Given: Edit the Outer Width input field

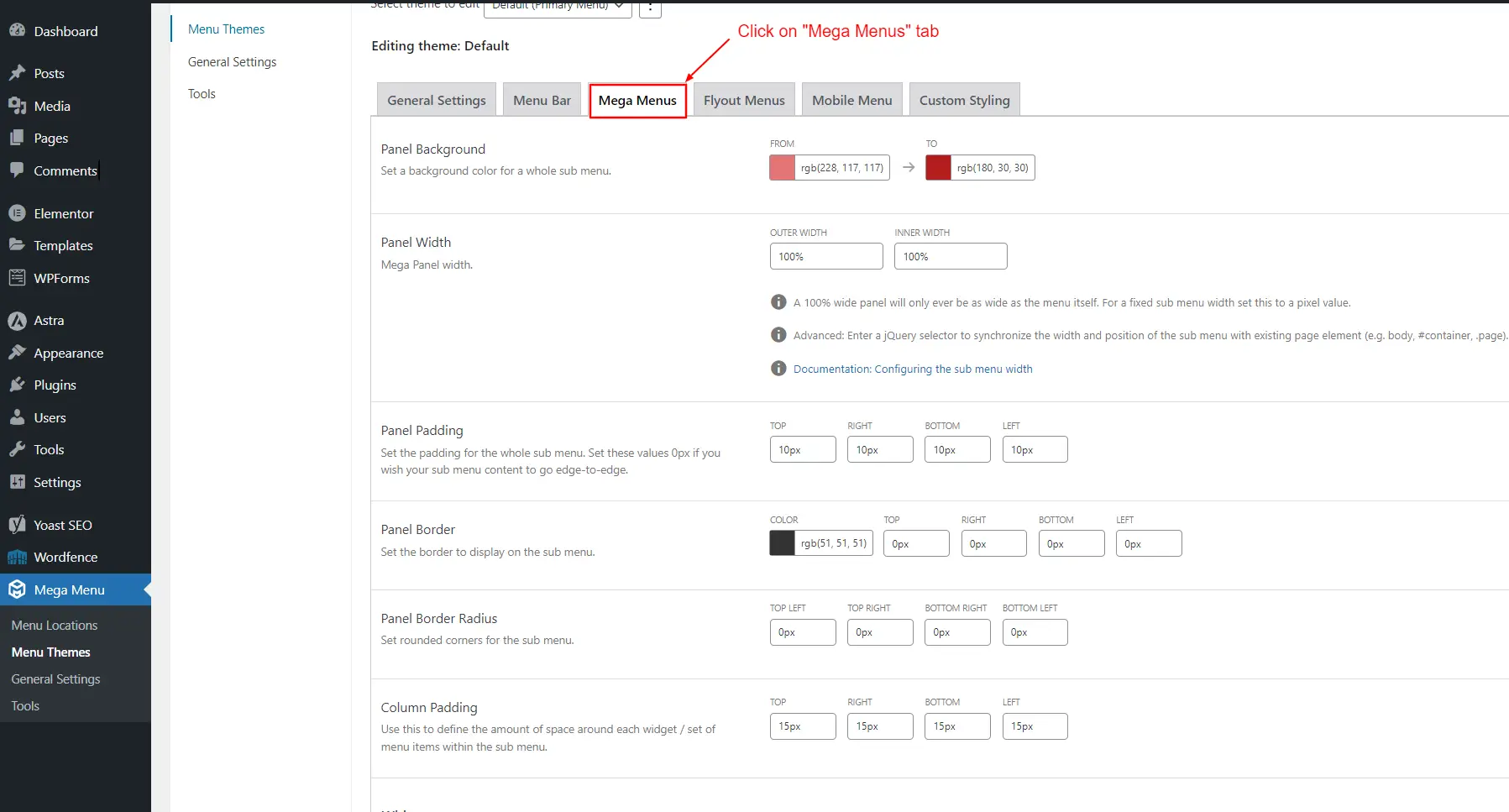Looking at the screenshot, I should coord(825,256).
